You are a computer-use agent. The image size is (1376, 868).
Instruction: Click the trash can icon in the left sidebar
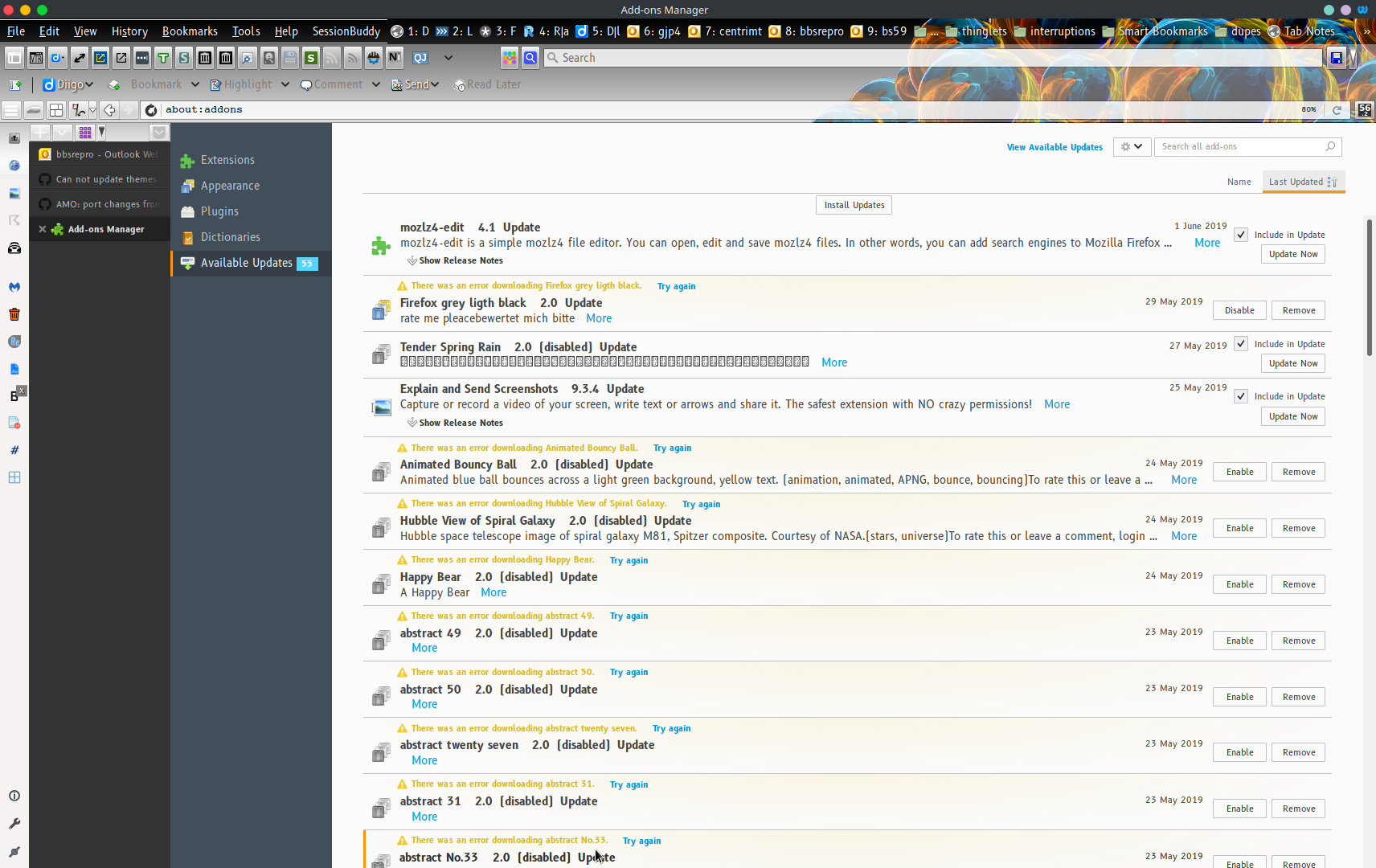14,313
